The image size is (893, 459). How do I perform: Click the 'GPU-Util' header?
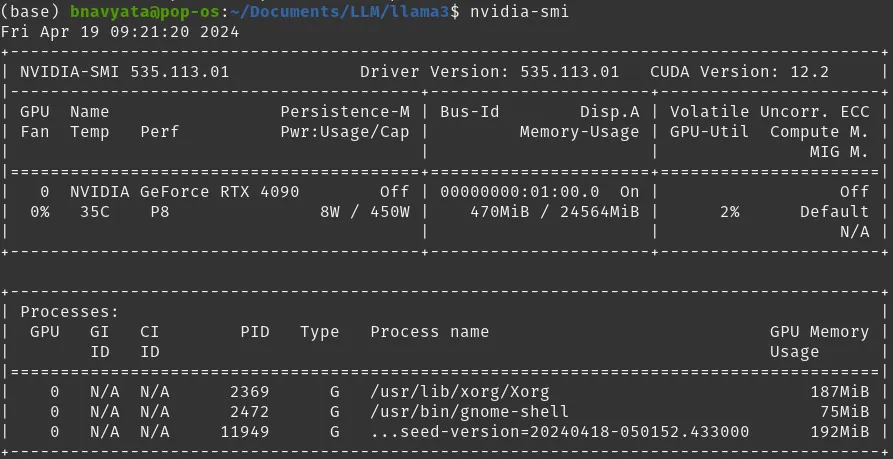coord(709,132)
